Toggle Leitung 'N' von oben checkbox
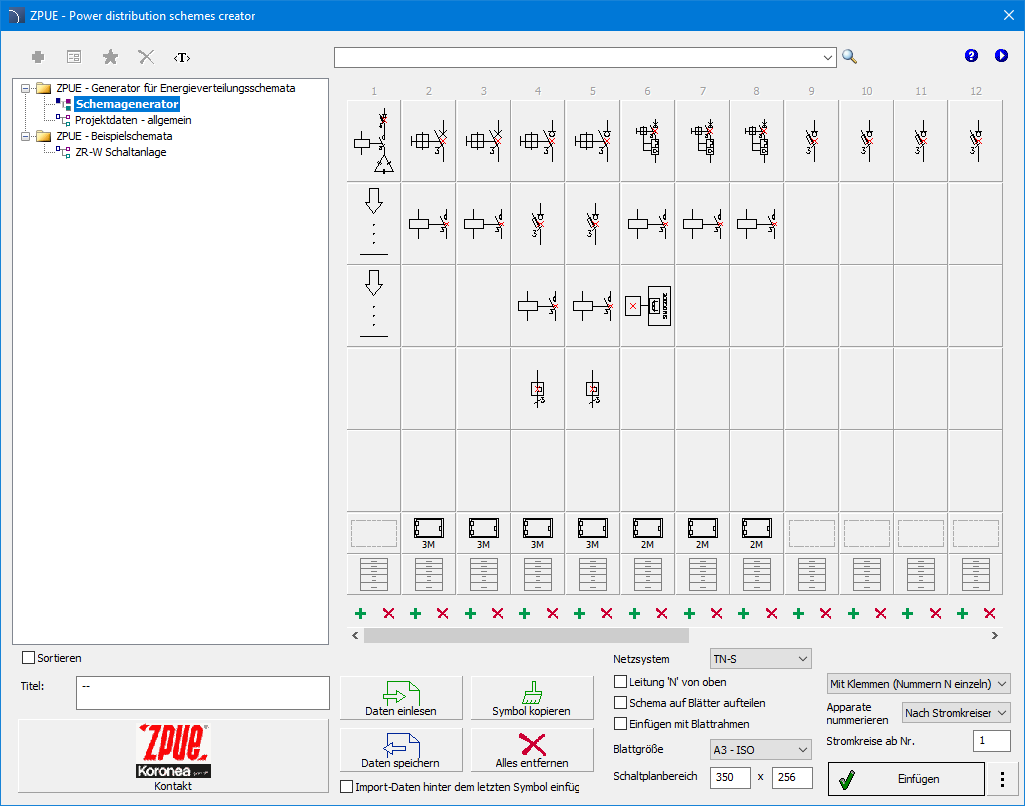 point(621,682)
